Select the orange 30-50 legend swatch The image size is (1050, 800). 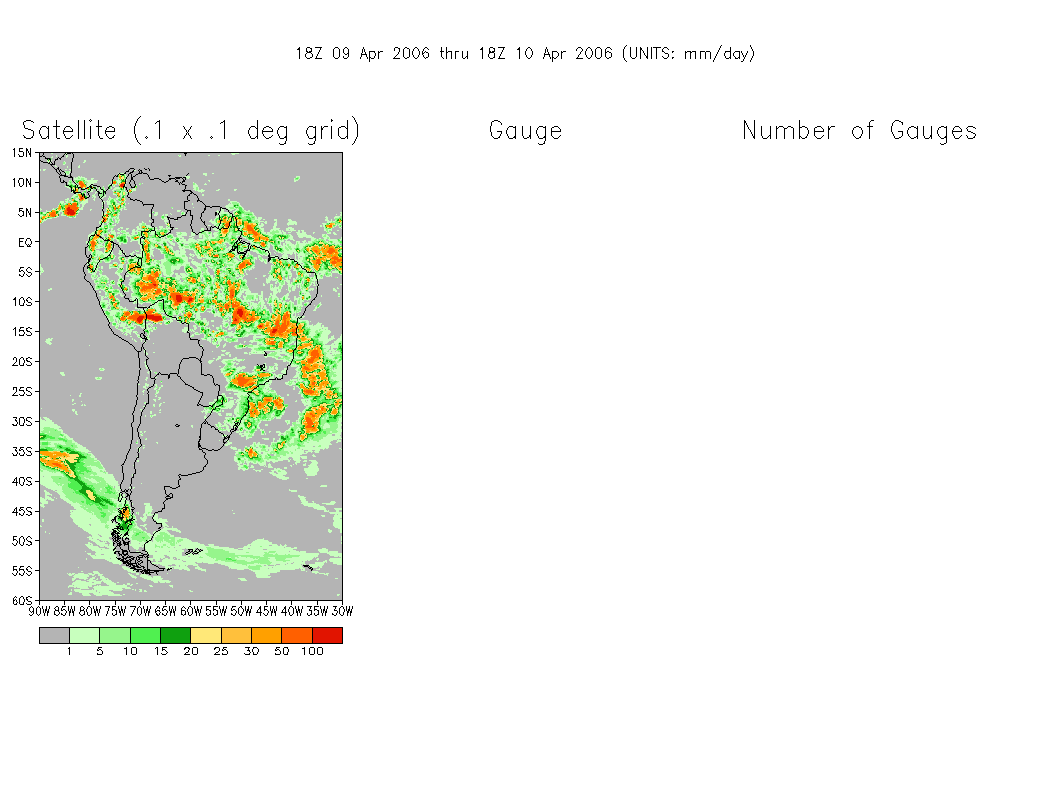tap(267, 635)
